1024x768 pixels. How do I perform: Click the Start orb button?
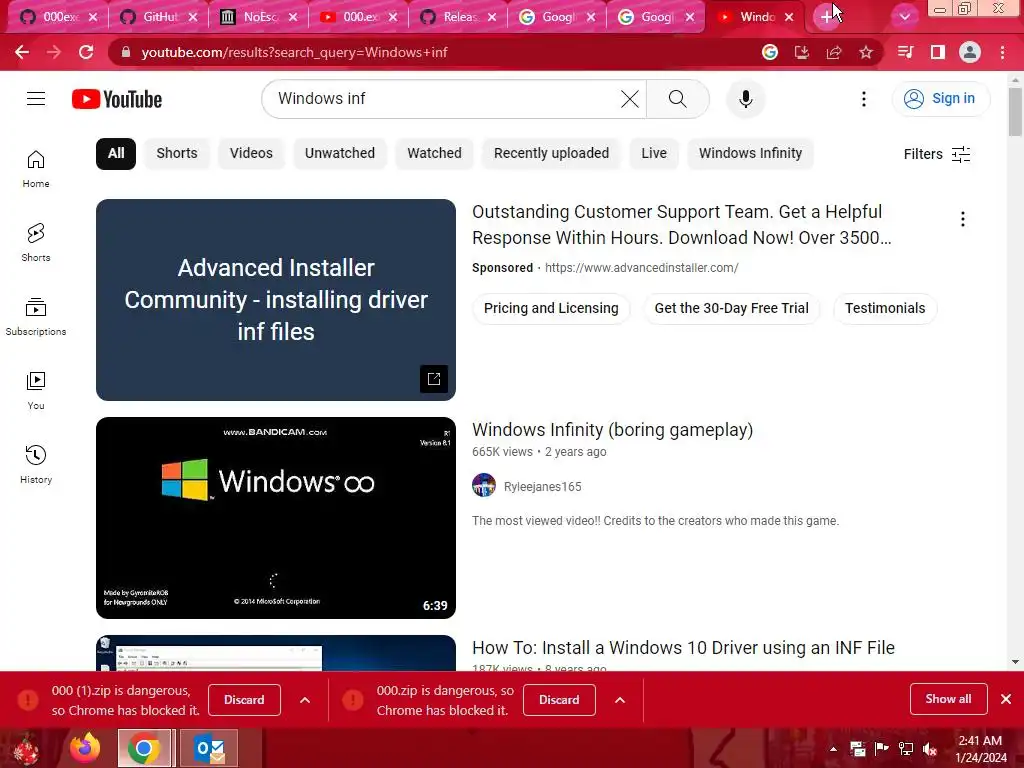click(x=27, y=749)
